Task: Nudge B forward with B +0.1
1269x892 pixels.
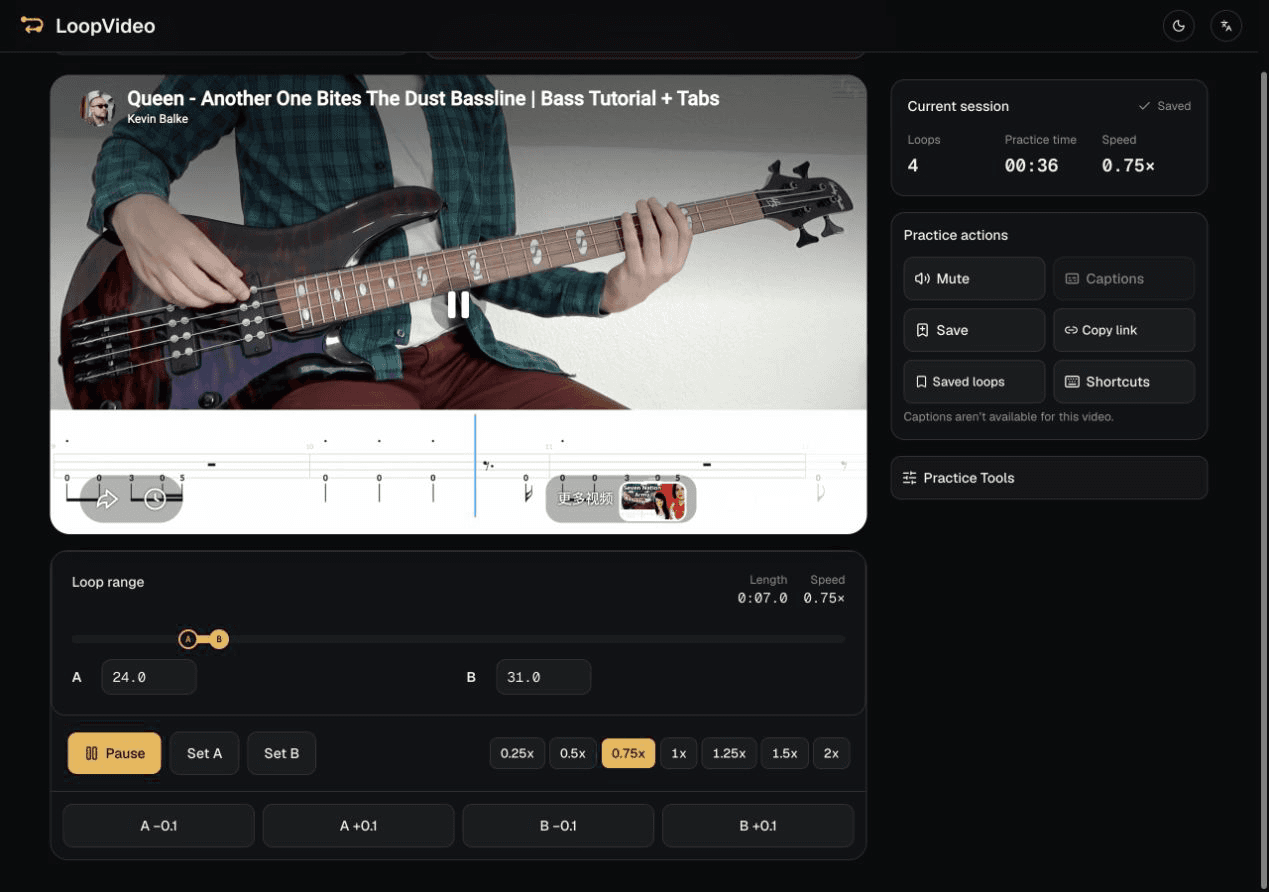Action: (758, 826)
